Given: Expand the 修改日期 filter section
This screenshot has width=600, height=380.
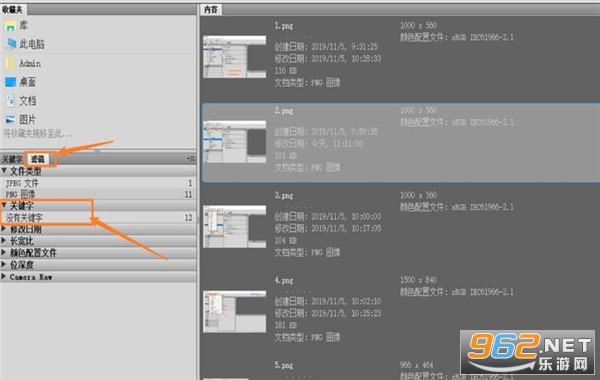Looking at the screenshot, I should click(4, 229).
